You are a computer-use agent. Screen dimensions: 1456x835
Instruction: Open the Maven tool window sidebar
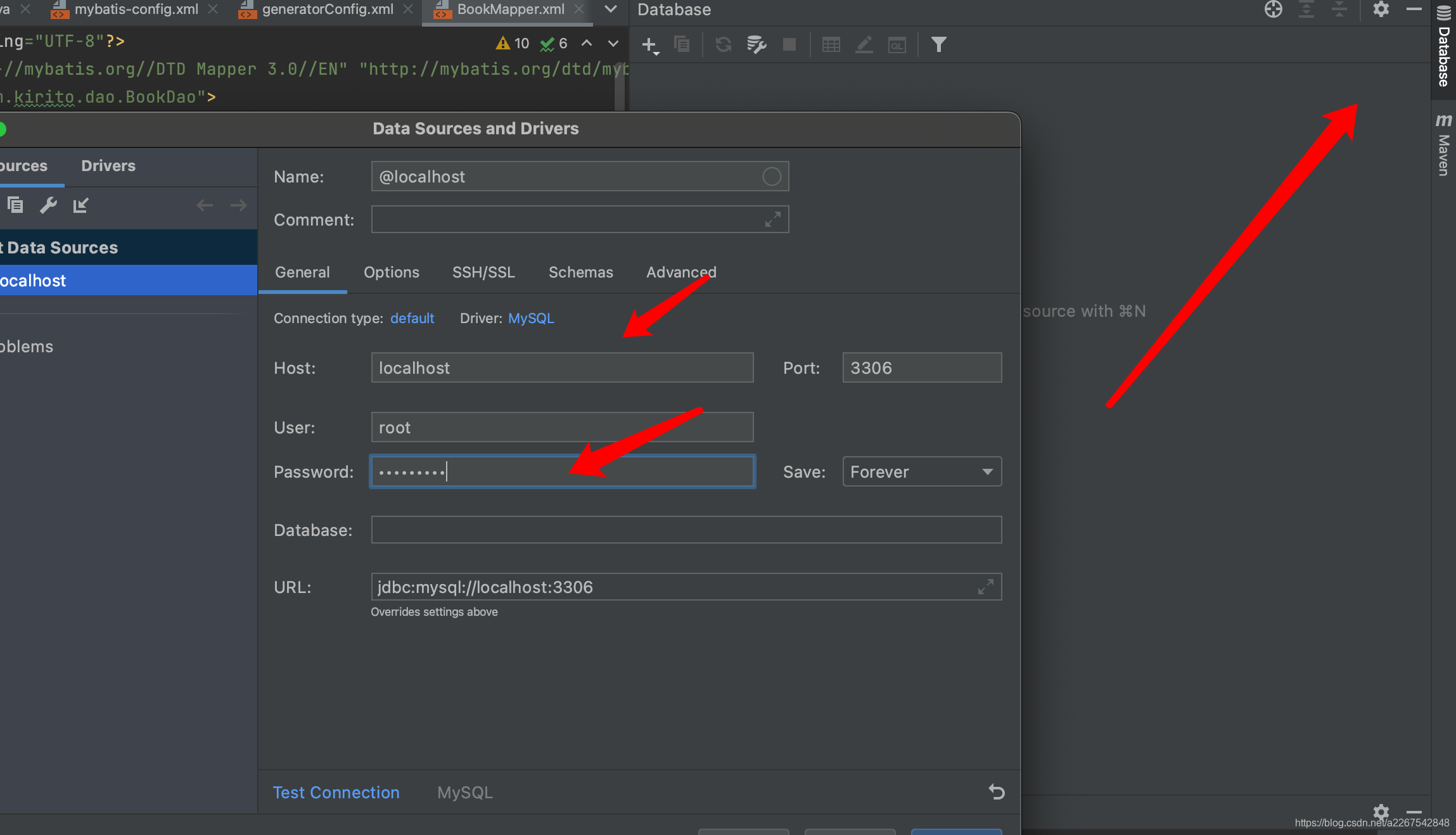pos(1443,146)
